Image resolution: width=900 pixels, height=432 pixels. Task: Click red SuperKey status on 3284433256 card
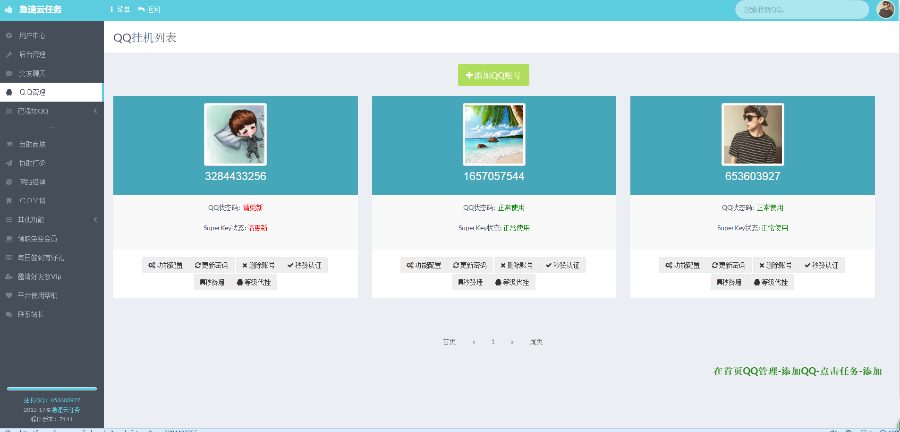[257, 228]
